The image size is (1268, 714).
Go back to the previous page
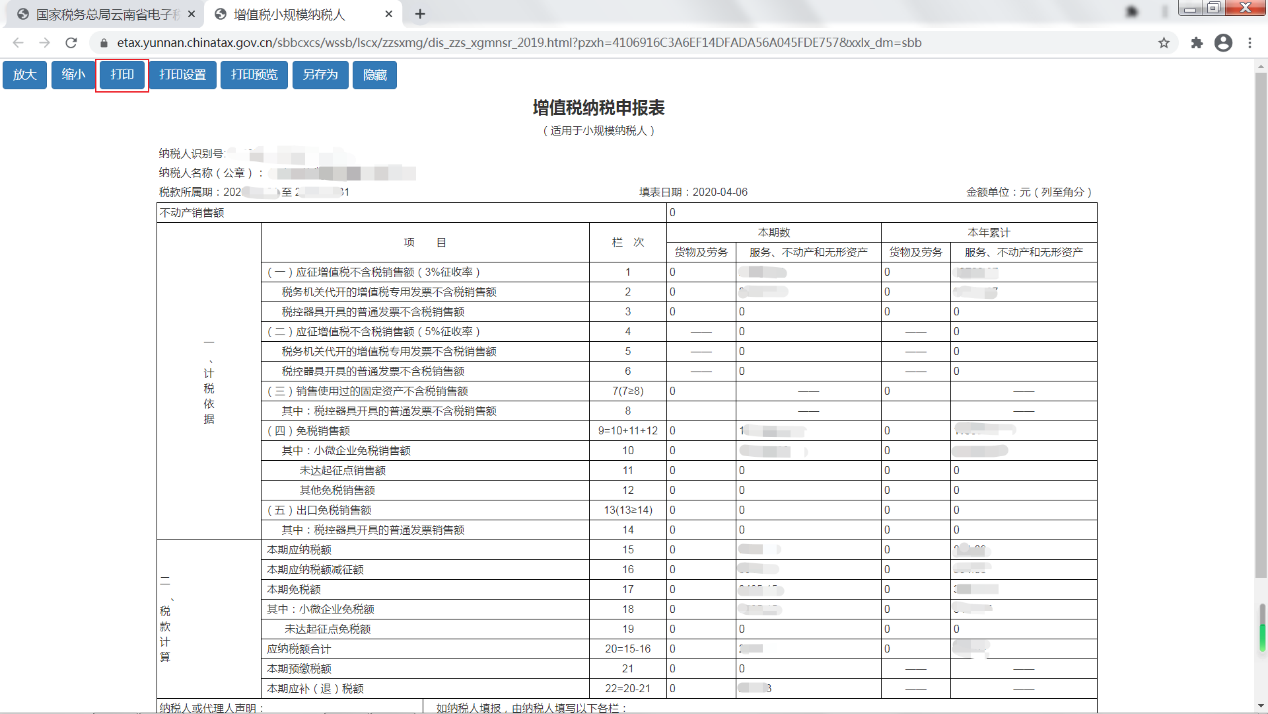[x=18, y=43]
